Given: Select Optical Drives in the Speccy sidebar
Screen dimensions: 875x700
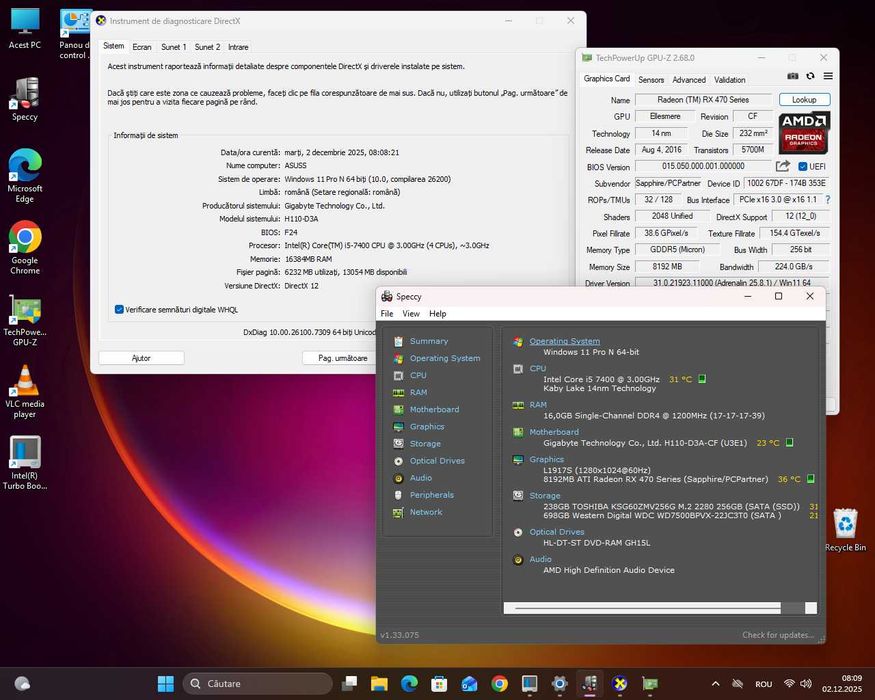Looking at the screenshot, I should pos(437,461).
